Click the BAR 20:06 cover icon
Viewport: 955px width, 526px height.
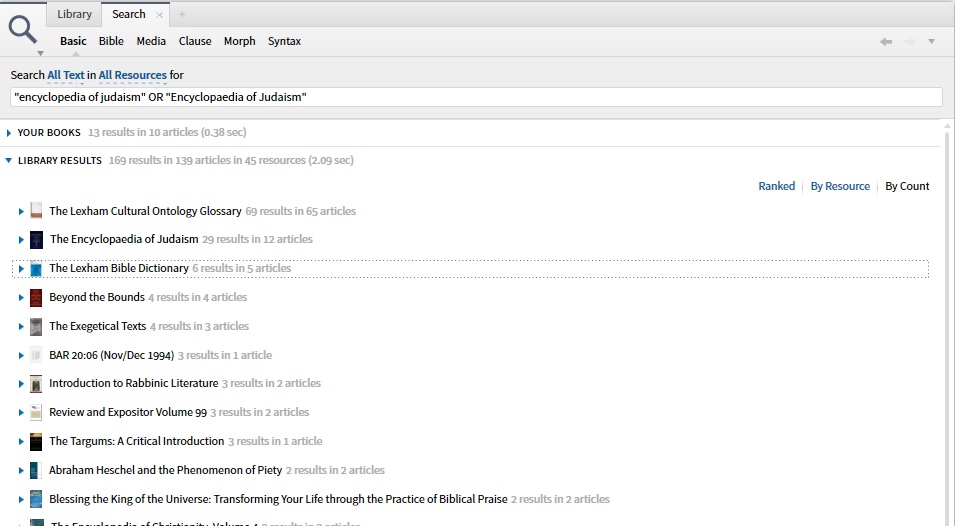tap(37, 355)
